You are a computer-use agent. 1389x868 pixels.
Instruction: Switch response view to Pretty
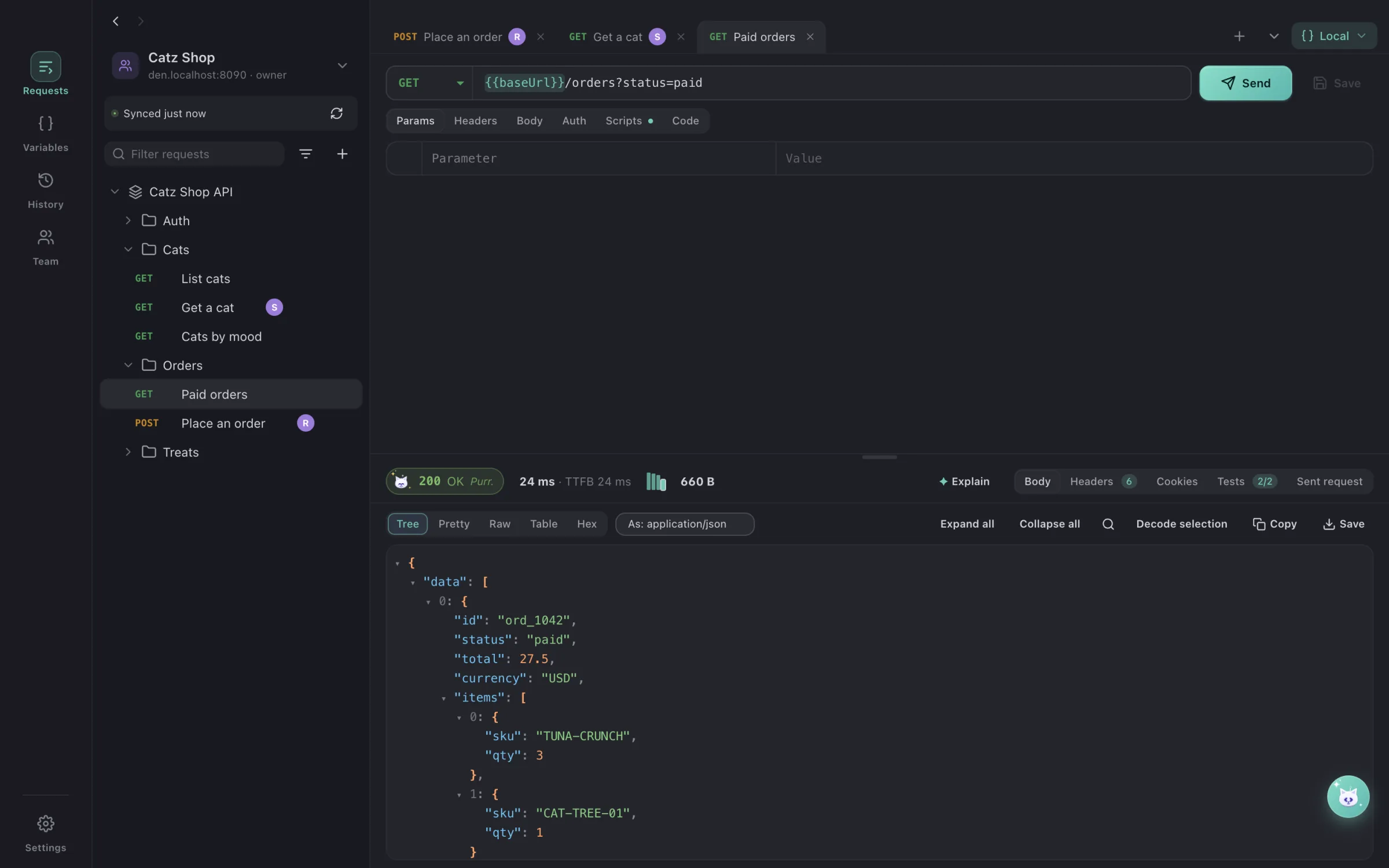(x=454, y=524)
